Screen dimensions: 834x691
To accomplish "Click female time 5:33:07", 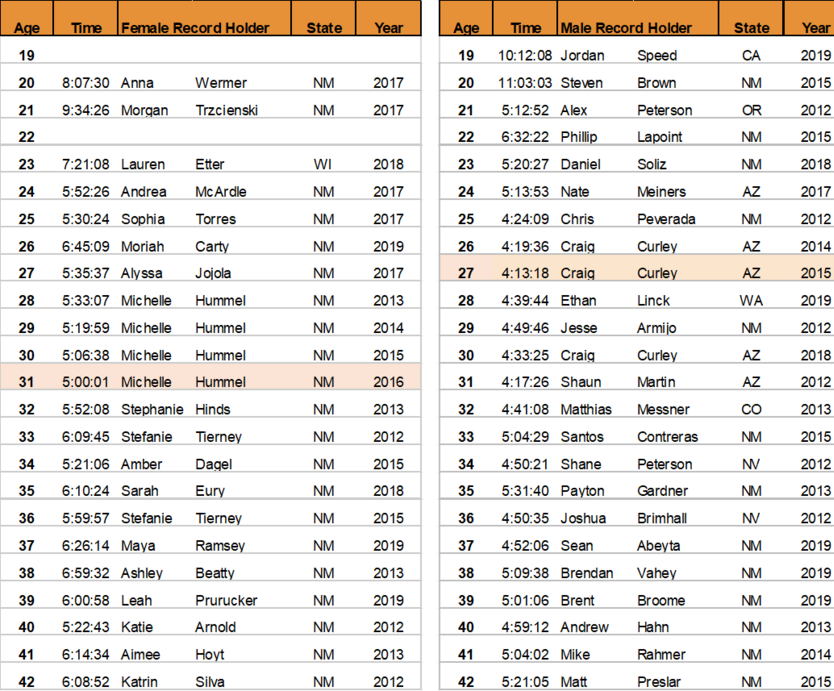I will [x=86, y=301].
